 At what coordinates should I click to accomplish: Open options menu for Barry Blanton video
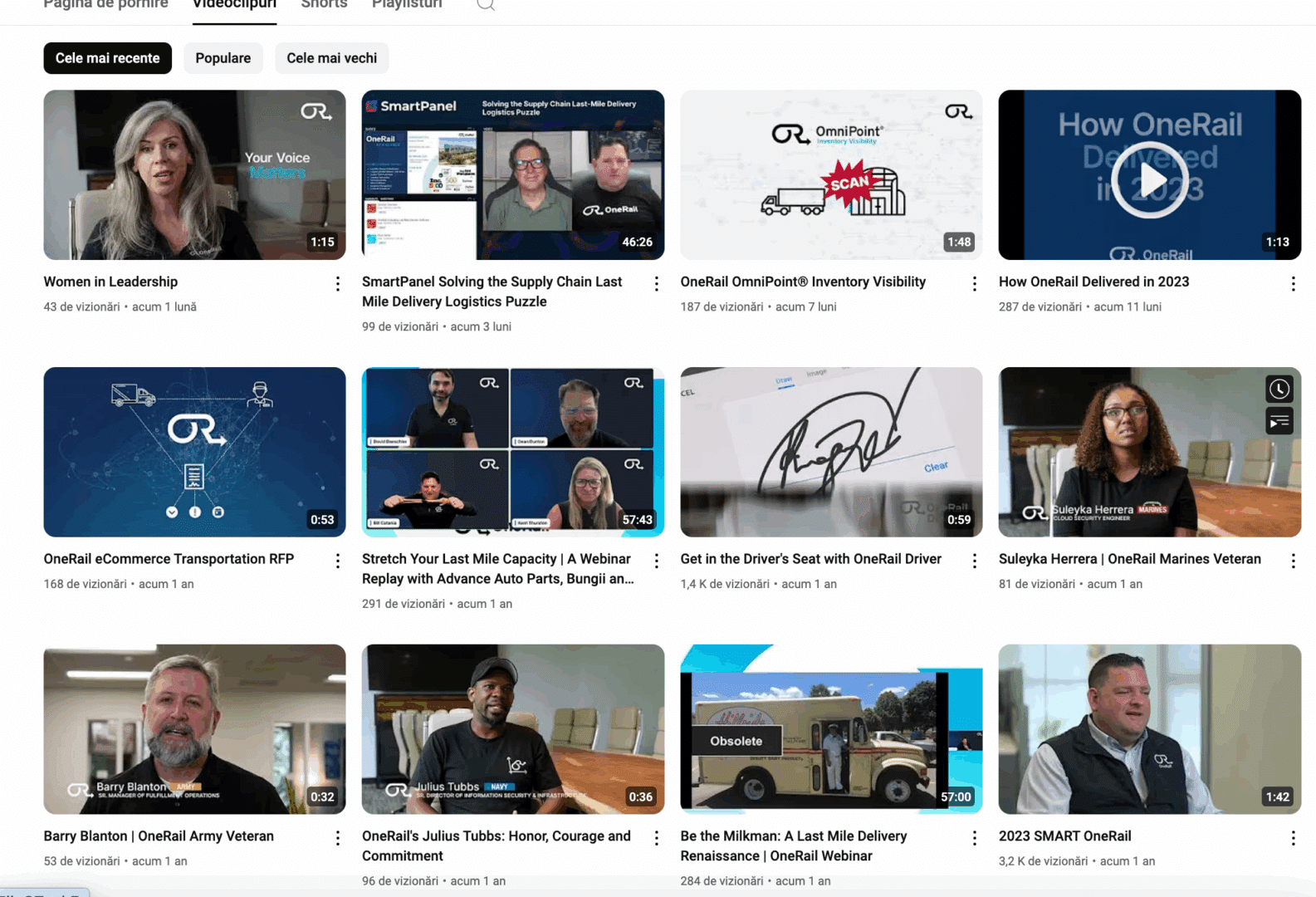click(338, 839)
